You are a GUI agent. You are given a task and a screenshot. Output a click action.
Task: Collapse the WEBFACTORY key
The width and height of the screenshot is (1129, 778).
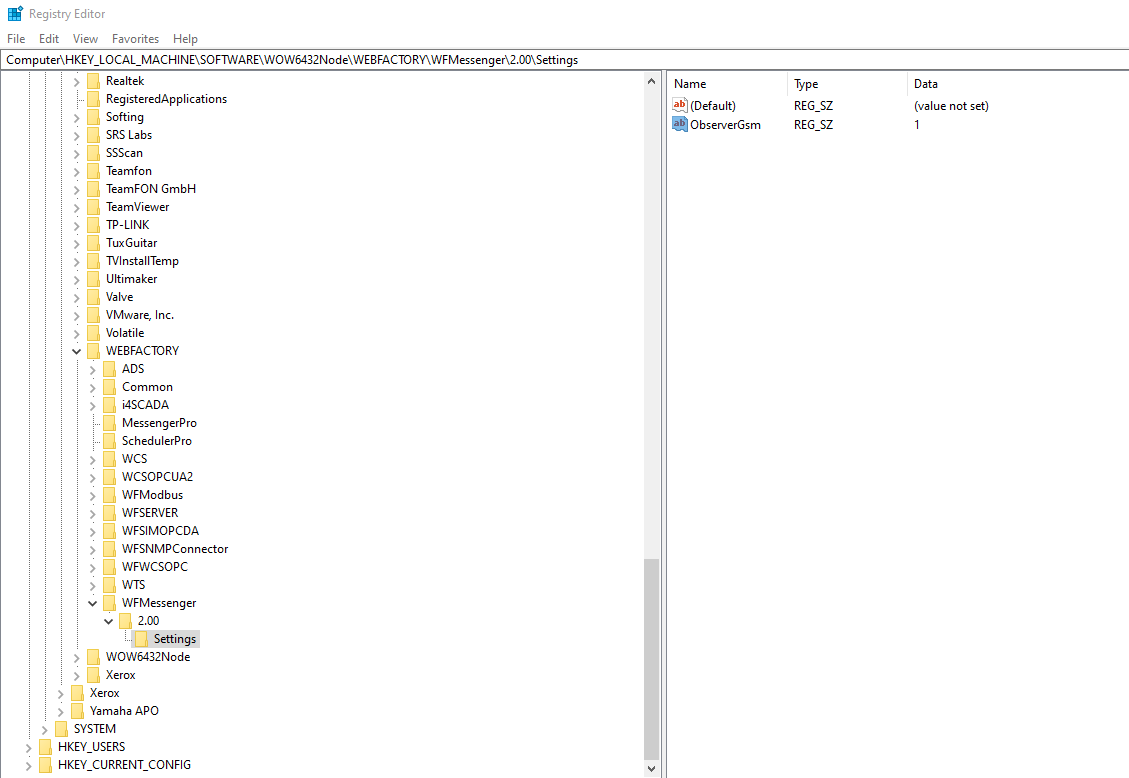tap(76, 350)
